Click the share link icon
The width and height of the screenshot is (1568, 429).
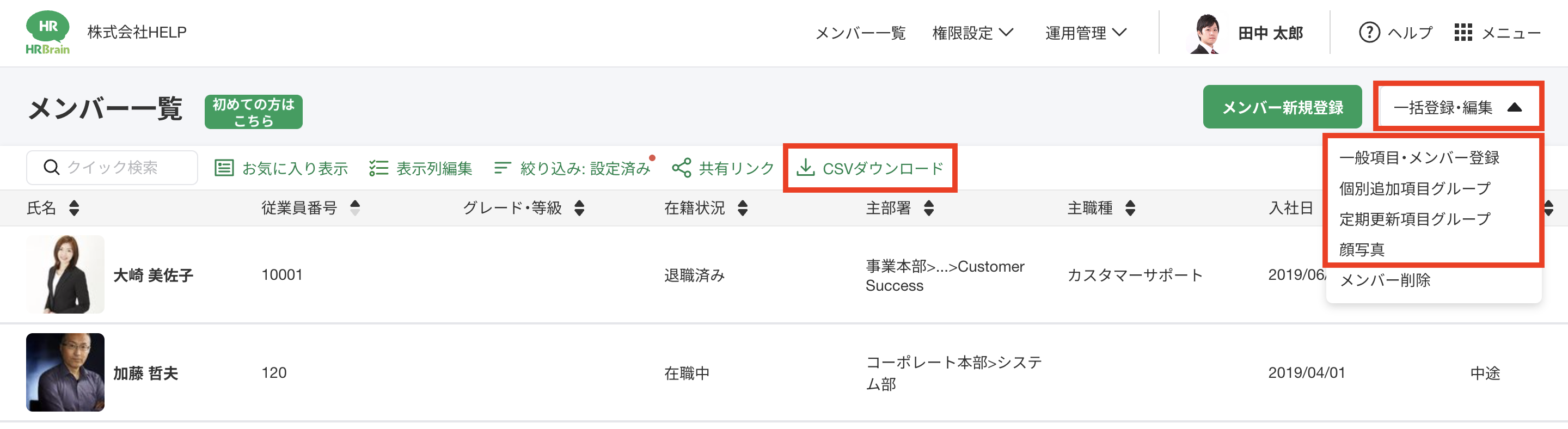681,168
